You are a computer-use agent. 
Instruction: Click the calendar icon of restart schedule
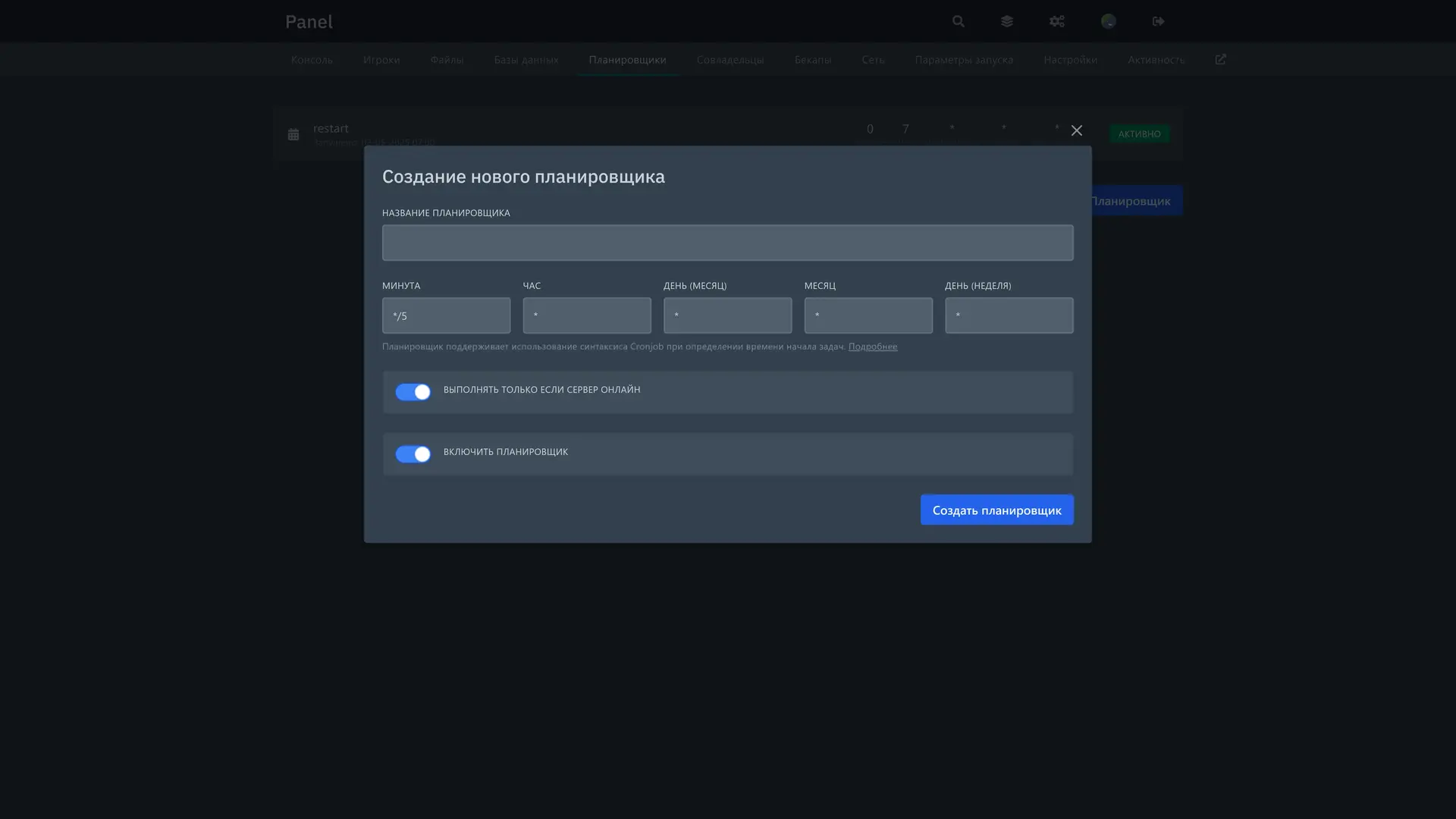pos(293,134)
